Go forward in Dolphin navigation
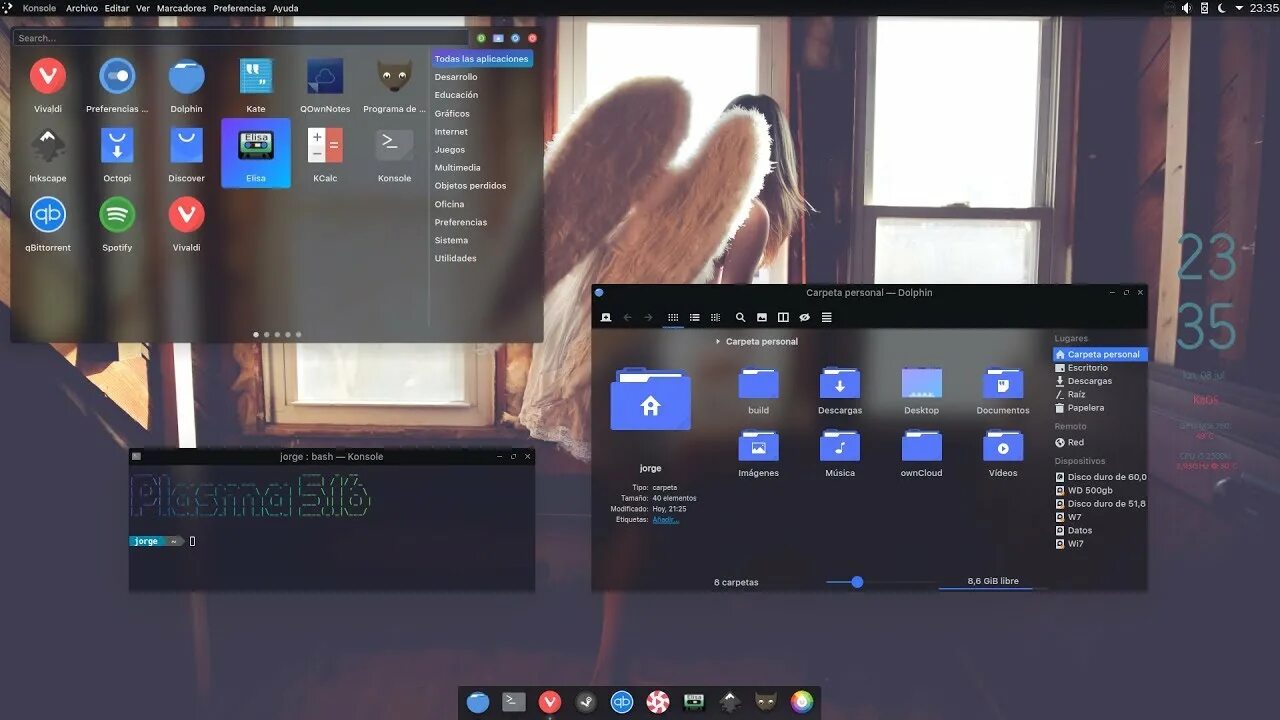The image size is (1280, 720). (x=648, y=317)
